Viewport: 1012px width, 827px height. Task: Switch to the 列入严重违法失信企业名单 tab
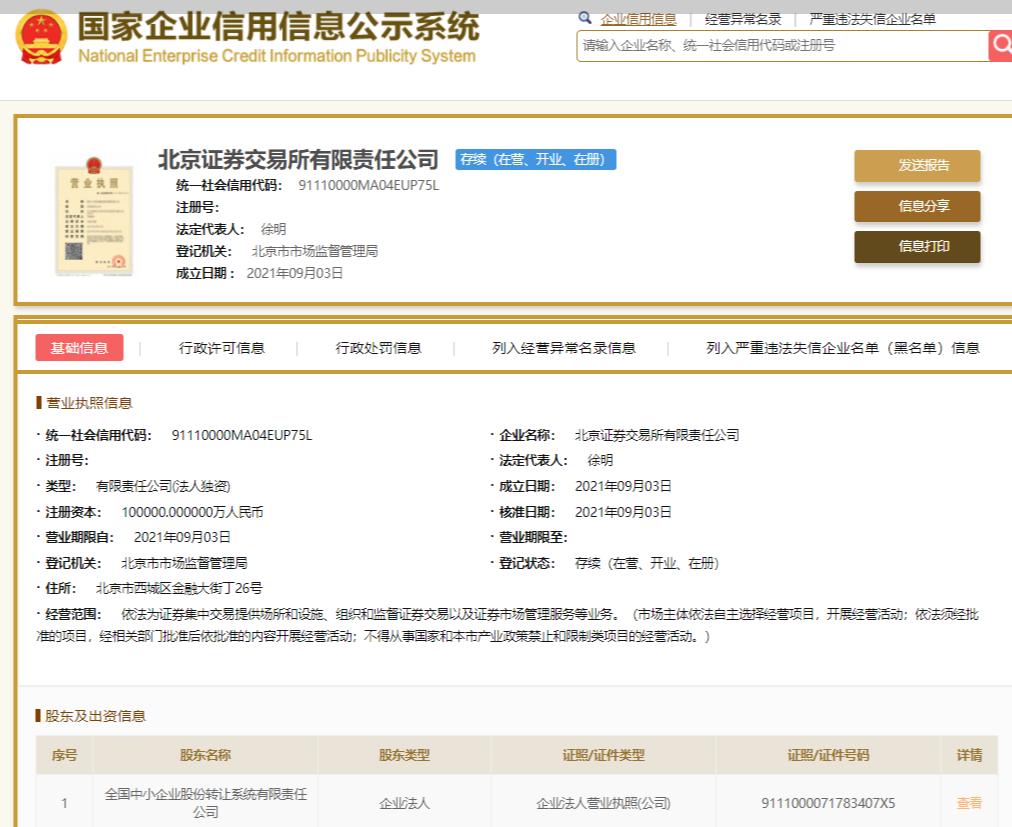click(842, 348)
